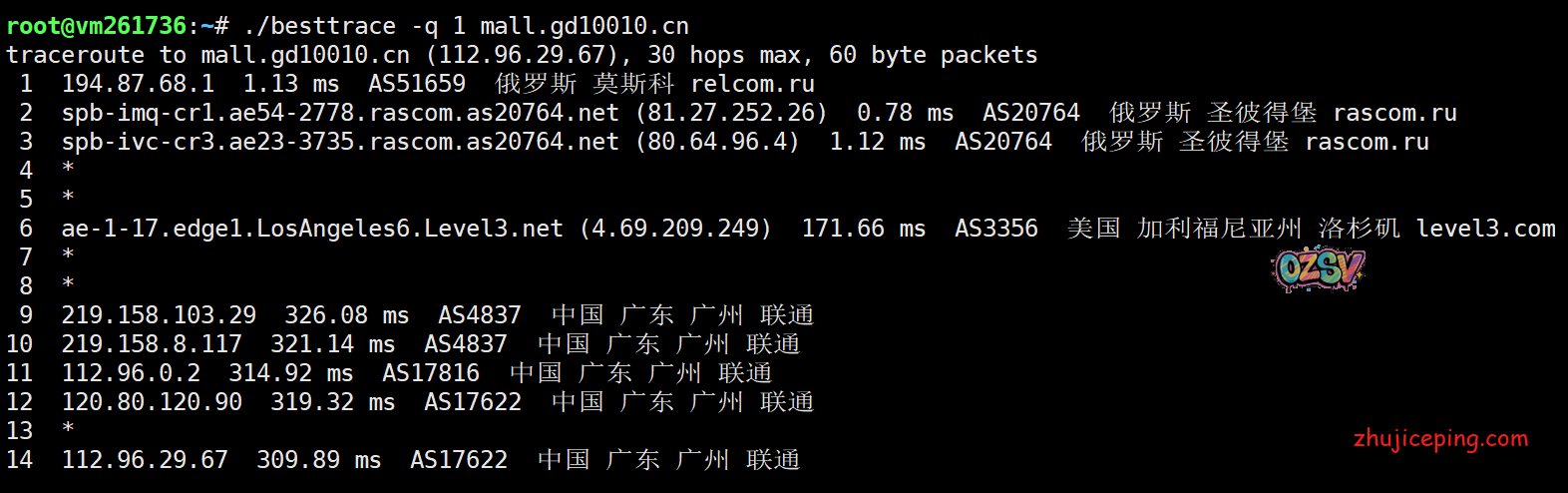Click the 309.89 ms latency on hop 14
1568x493 pixels.
(x=318, y=460)
